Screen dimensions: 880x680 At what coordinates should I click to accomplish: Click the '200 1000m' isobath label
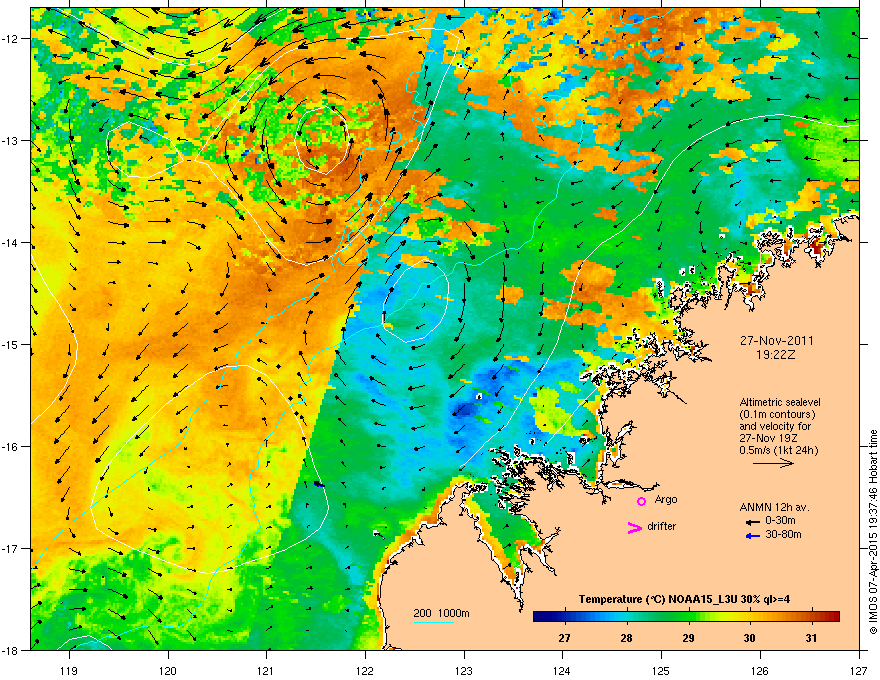(x=442, y=613)
